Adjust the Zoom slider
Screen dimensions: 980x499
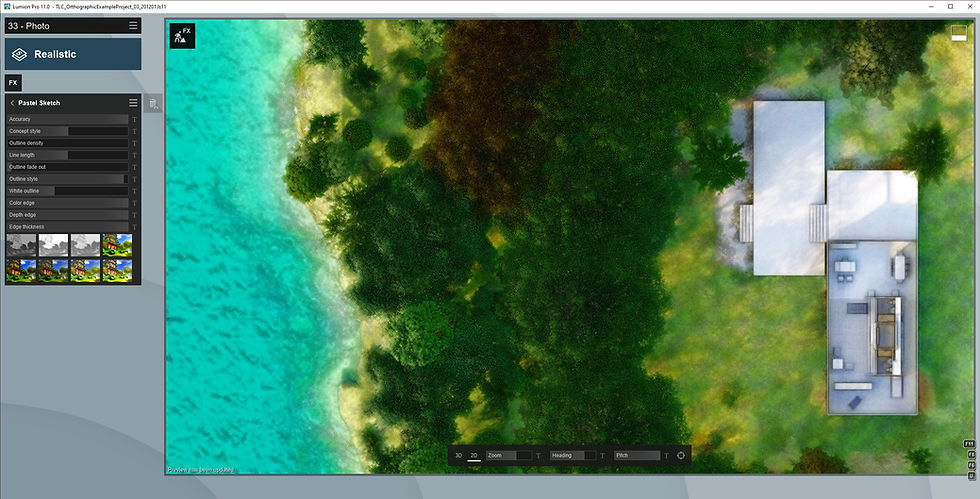click(509, 455)
